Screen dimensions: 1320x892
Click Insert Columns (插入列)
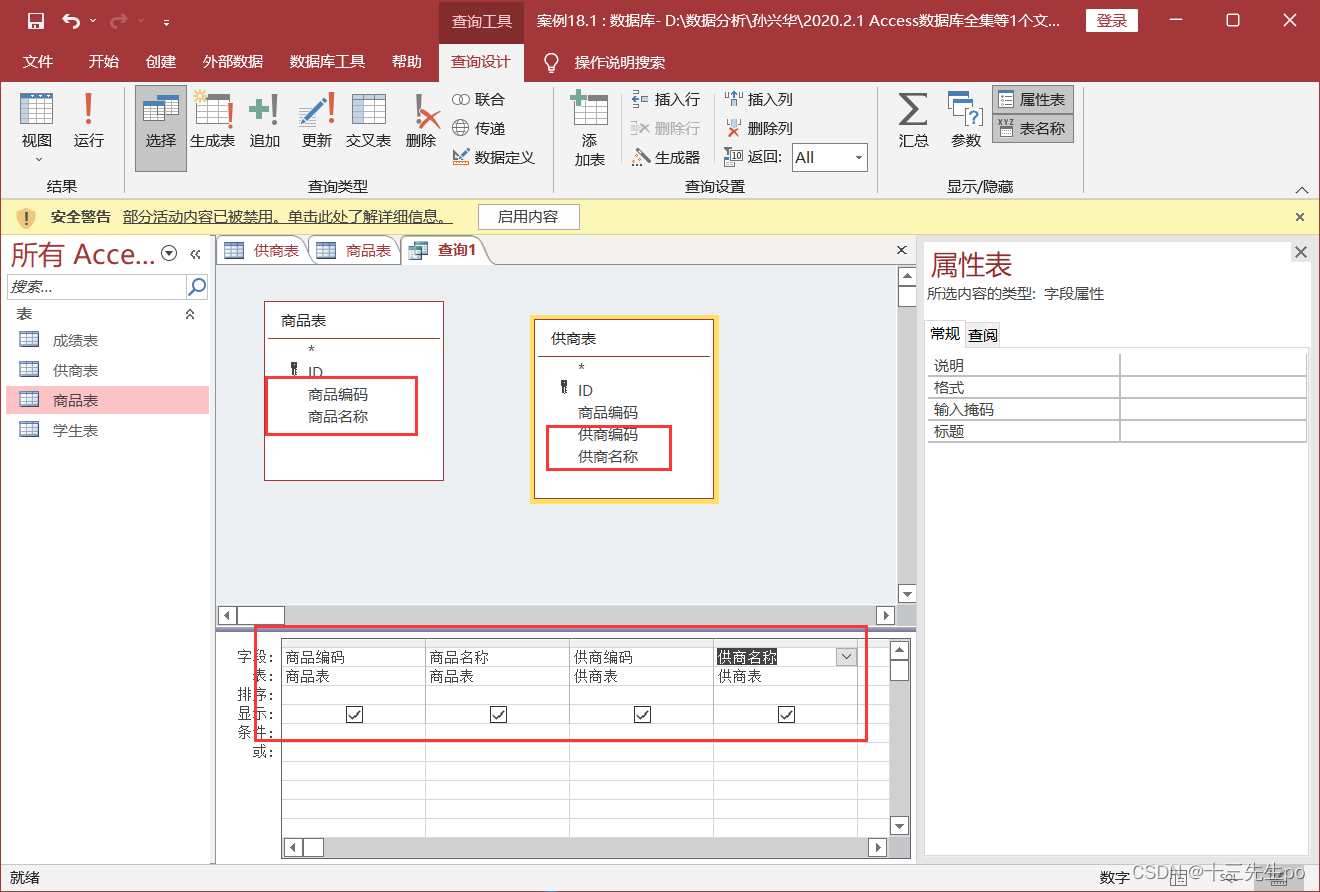tap(758, 100)
